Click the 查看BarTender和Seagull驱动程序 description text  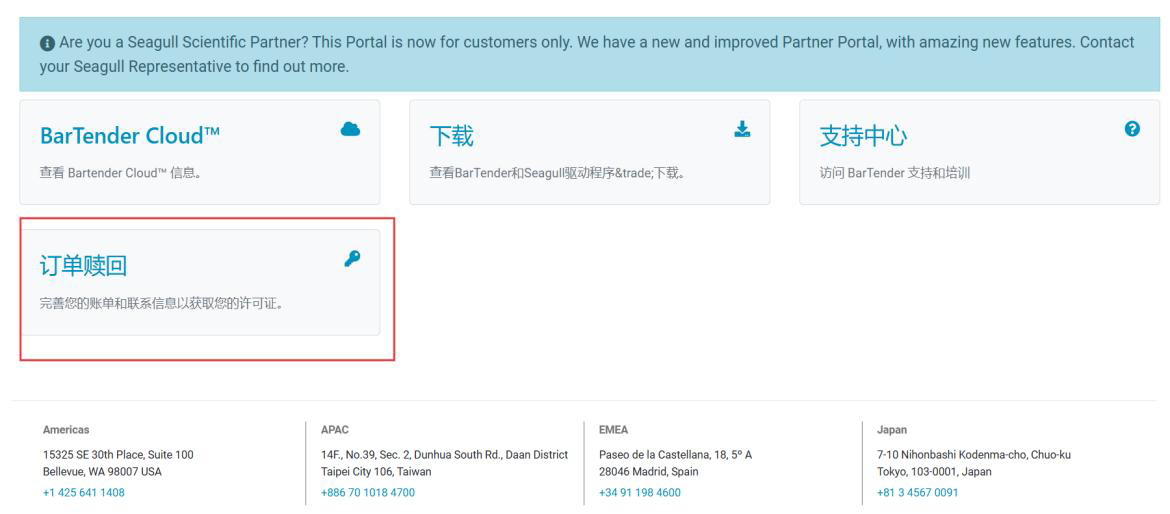click(557, 173)
